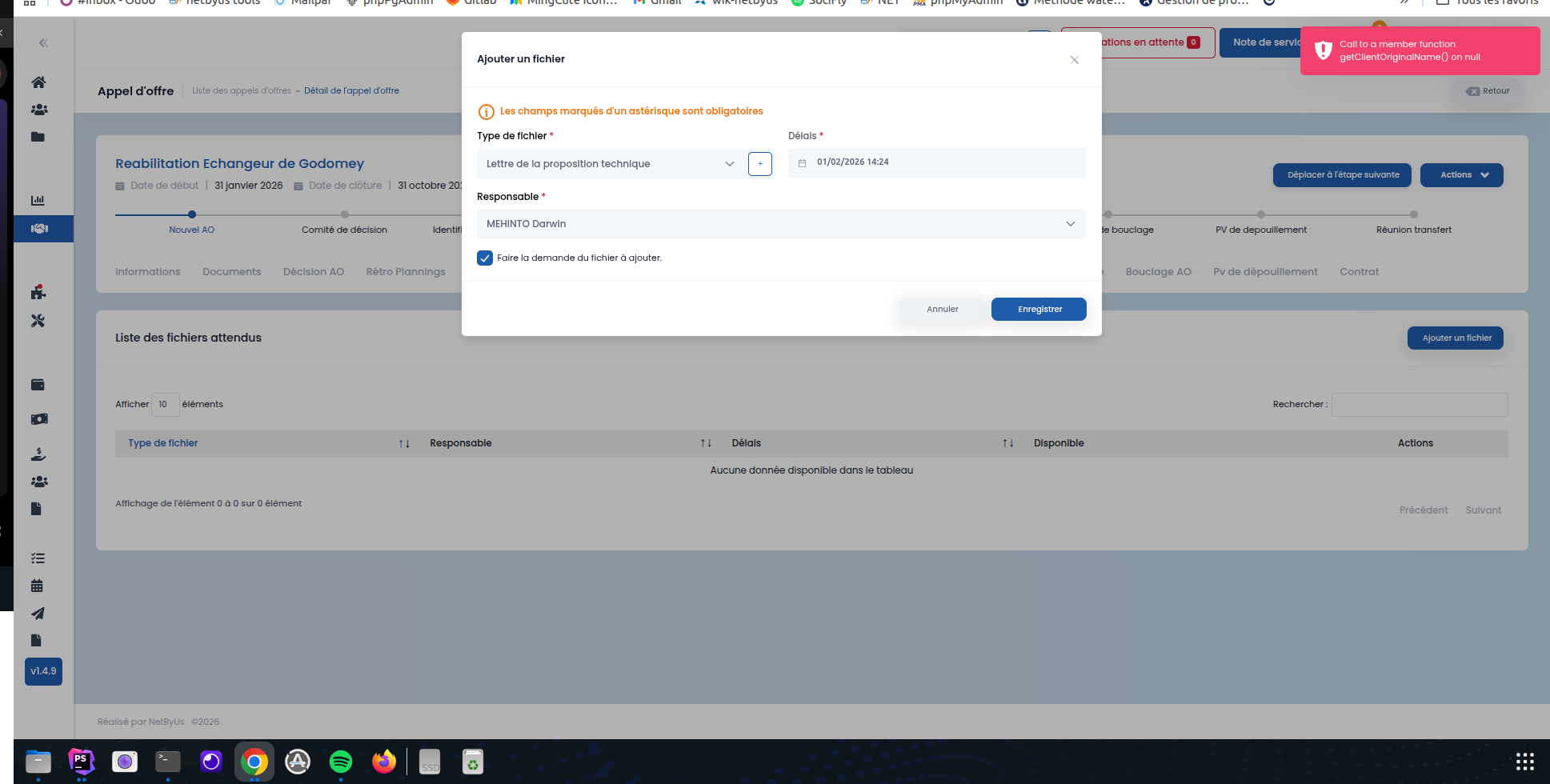
Task: Collapse the sidebar with double chevron
Action: click(43, 43)
